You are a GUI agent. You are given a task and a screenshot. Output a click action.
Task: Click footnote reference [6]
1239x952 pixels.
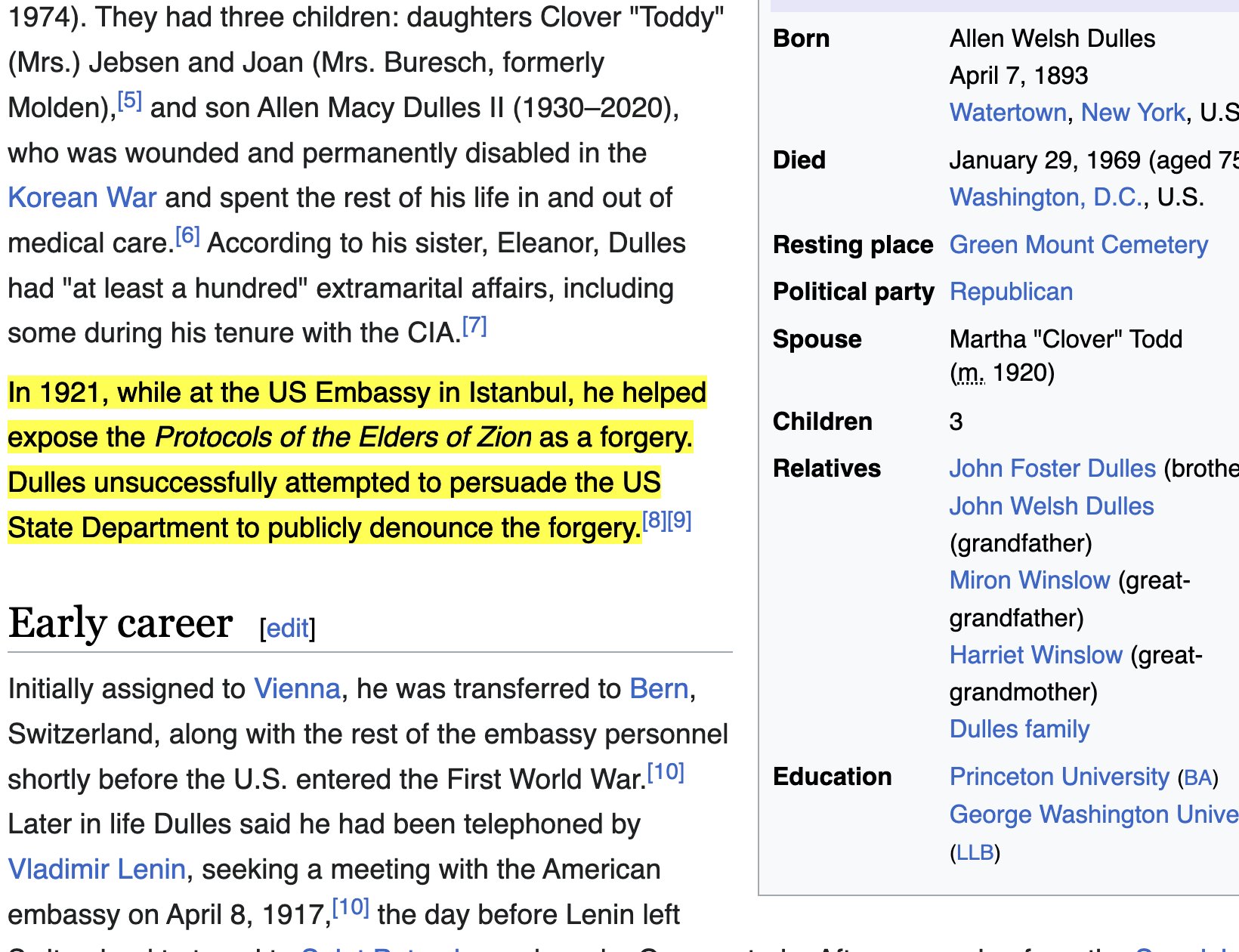187,236
